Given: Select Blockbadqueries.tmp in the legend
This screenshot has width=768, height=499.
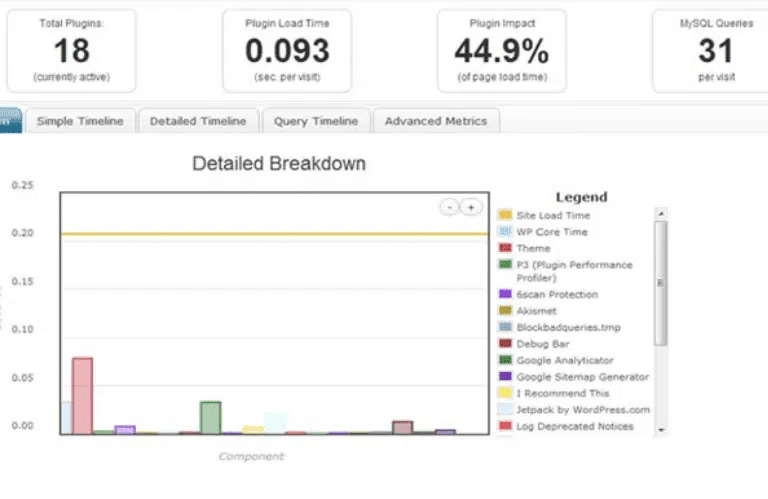Looking at the screenshot, I should click(x=505, y=327).
